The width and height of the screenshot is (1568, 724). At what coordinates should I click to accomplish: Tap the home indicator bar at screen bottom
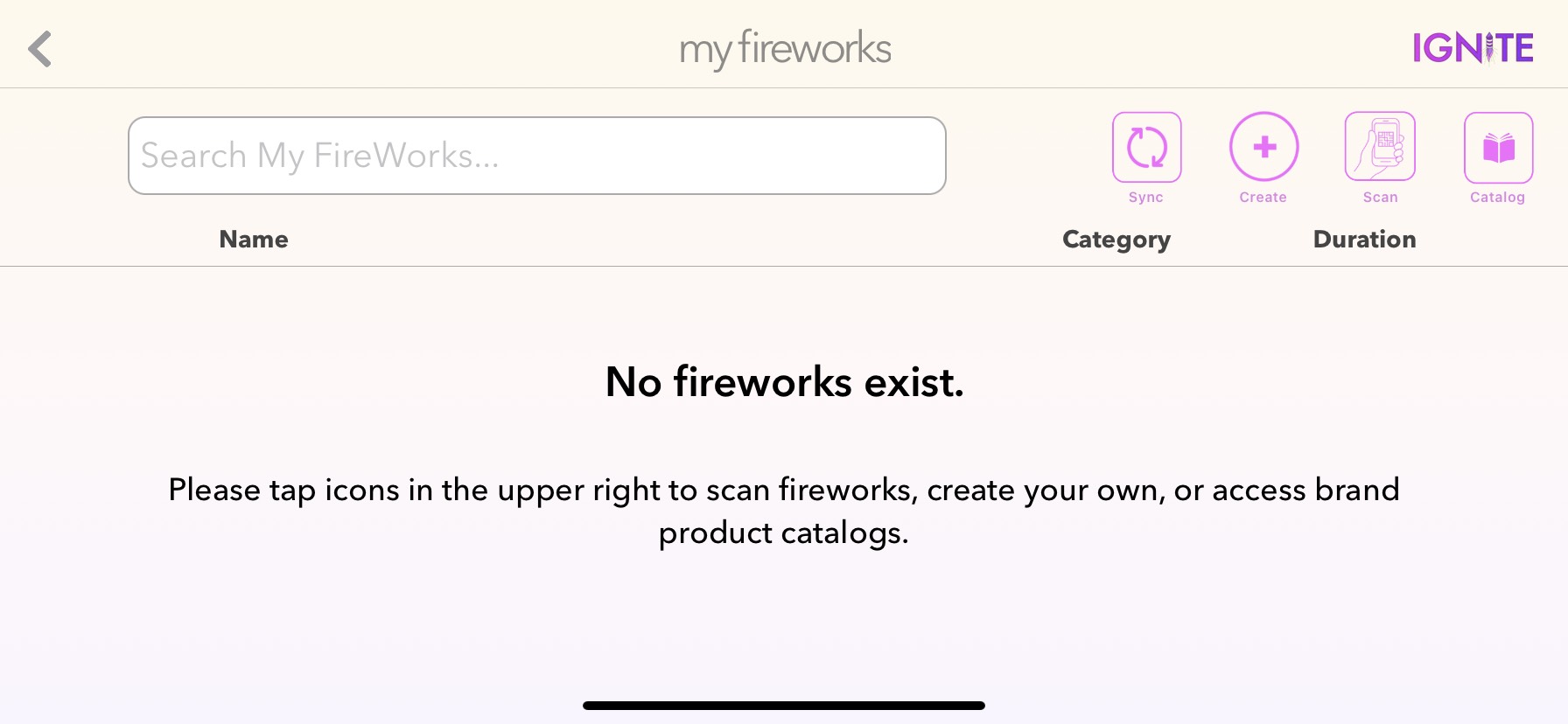click(784, 705)
